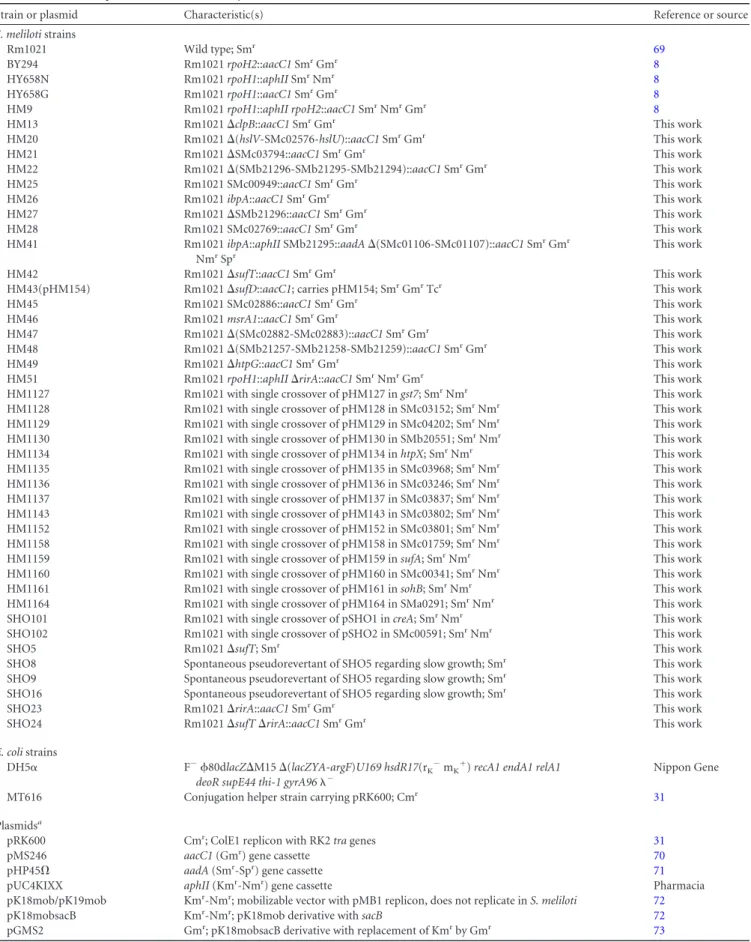The image size is (751, 942).
Task: Open reference 8 in the BY294 row
Action: click(656, 64)
